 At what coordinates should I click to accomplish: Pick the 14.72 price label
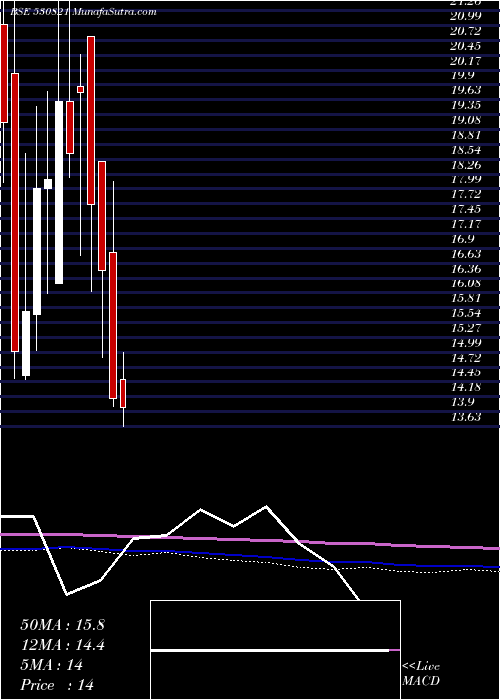466,358
